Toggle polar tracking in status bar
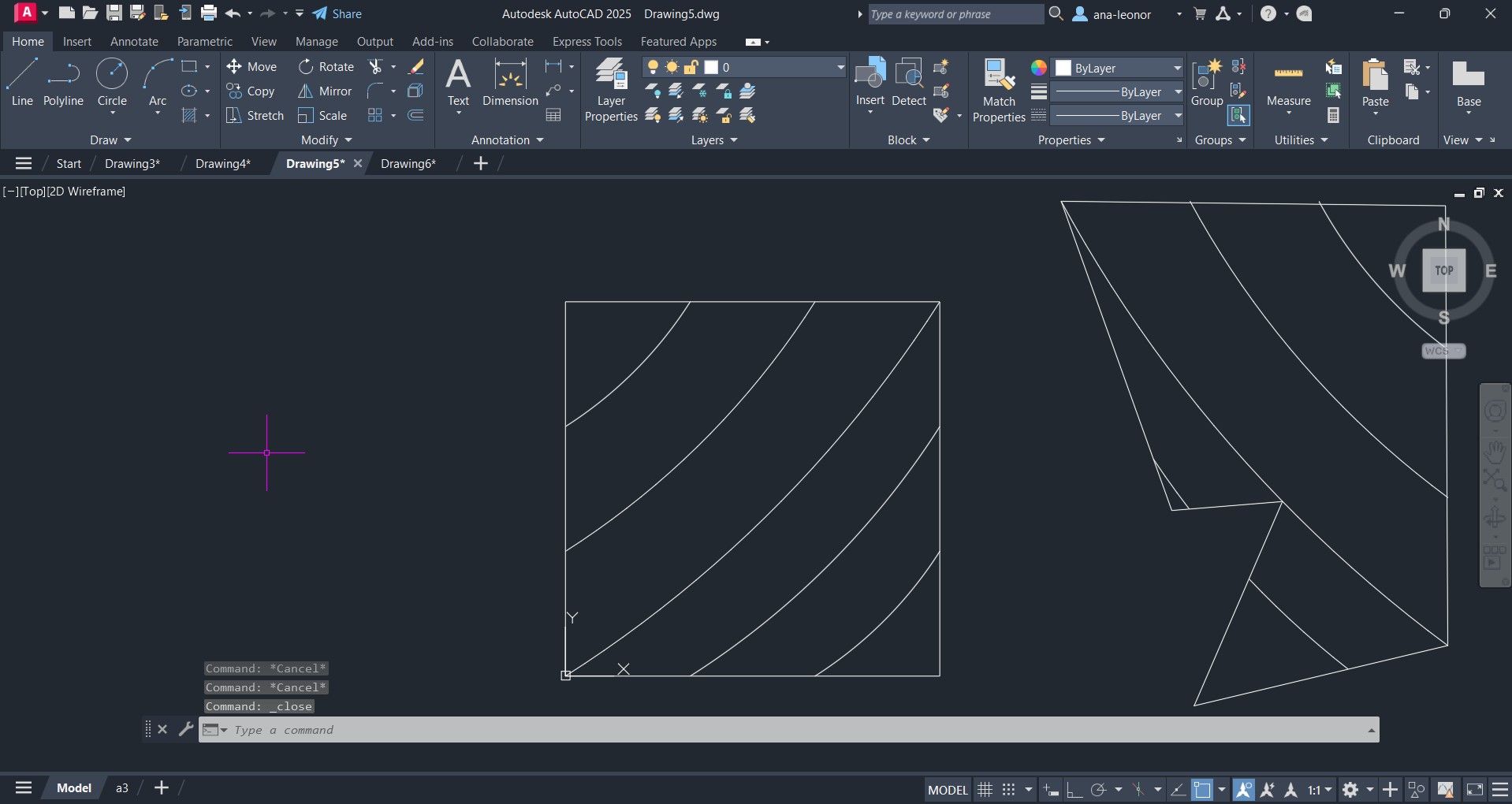This screenshot has width=1512, height=804. [x=1098, y=789]
